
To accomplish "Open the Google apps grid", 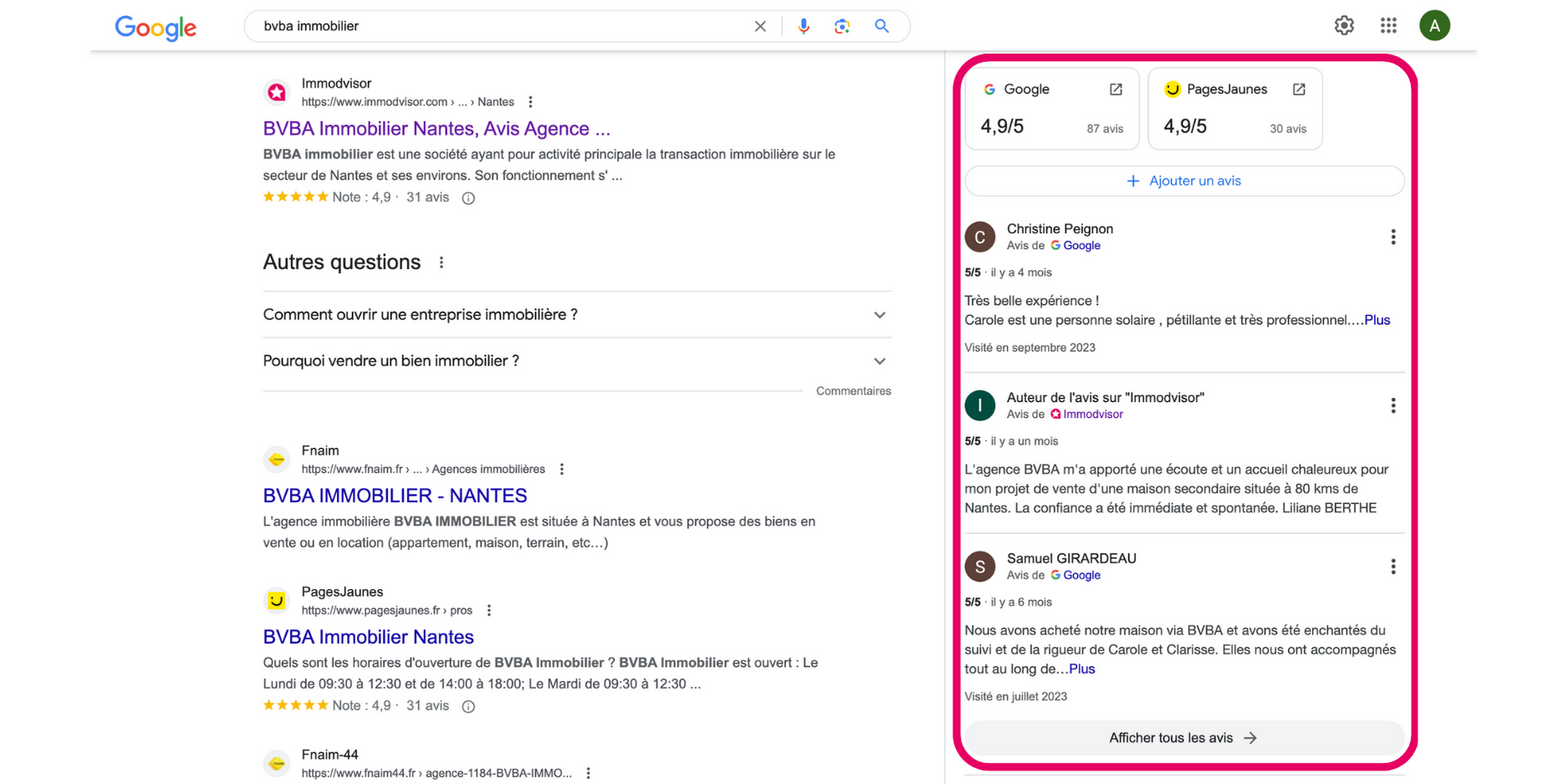I will click(x=1388, y=25).
